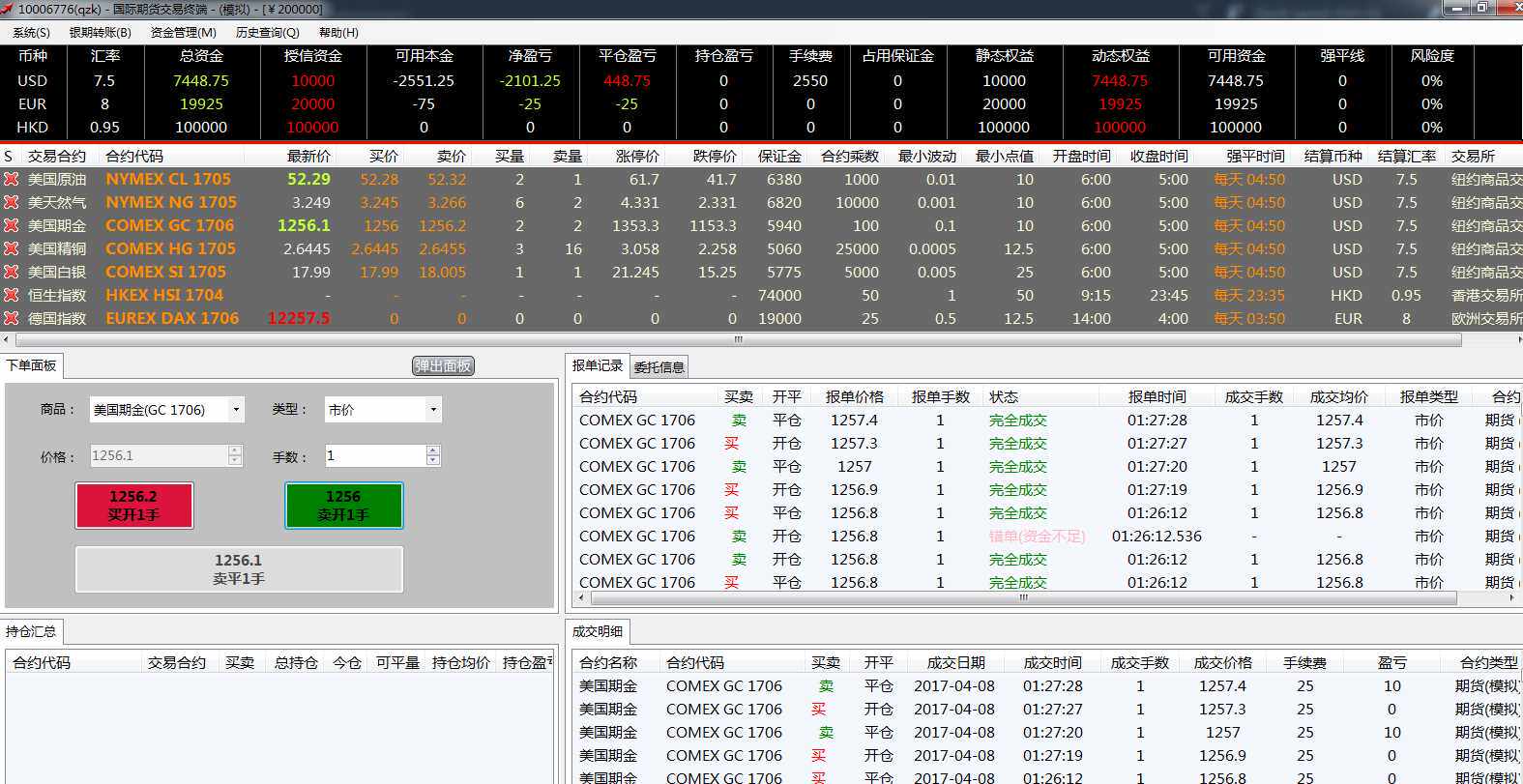Image resolution: width=1523 pixels, height=784 pixels.
Task: Click EUR 授信资金 value 20000
Action: [x=312, y=103]
